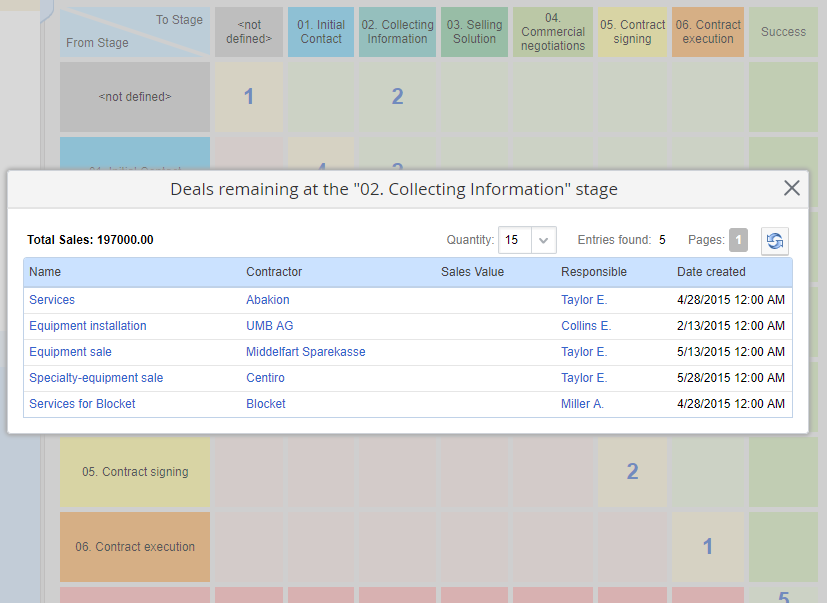Open the Specialty-equipment sale deal

pos(96,378)
